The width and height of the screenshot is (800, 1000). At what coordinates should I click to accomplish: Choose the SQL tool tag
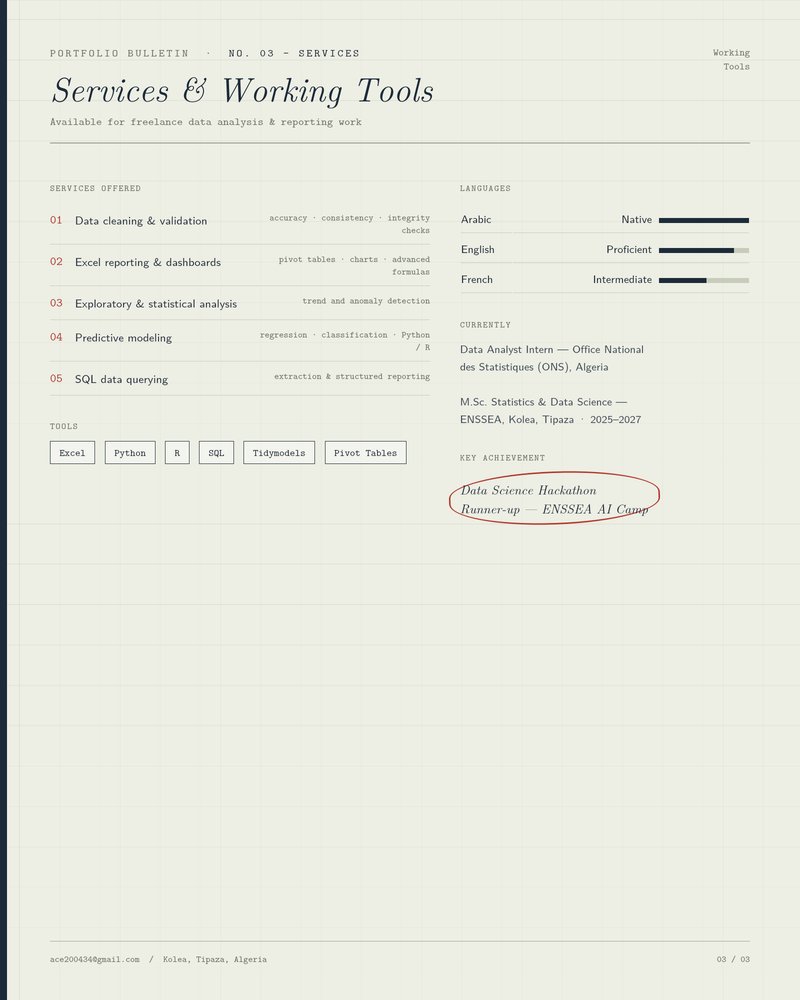click(x=216, y=453)
